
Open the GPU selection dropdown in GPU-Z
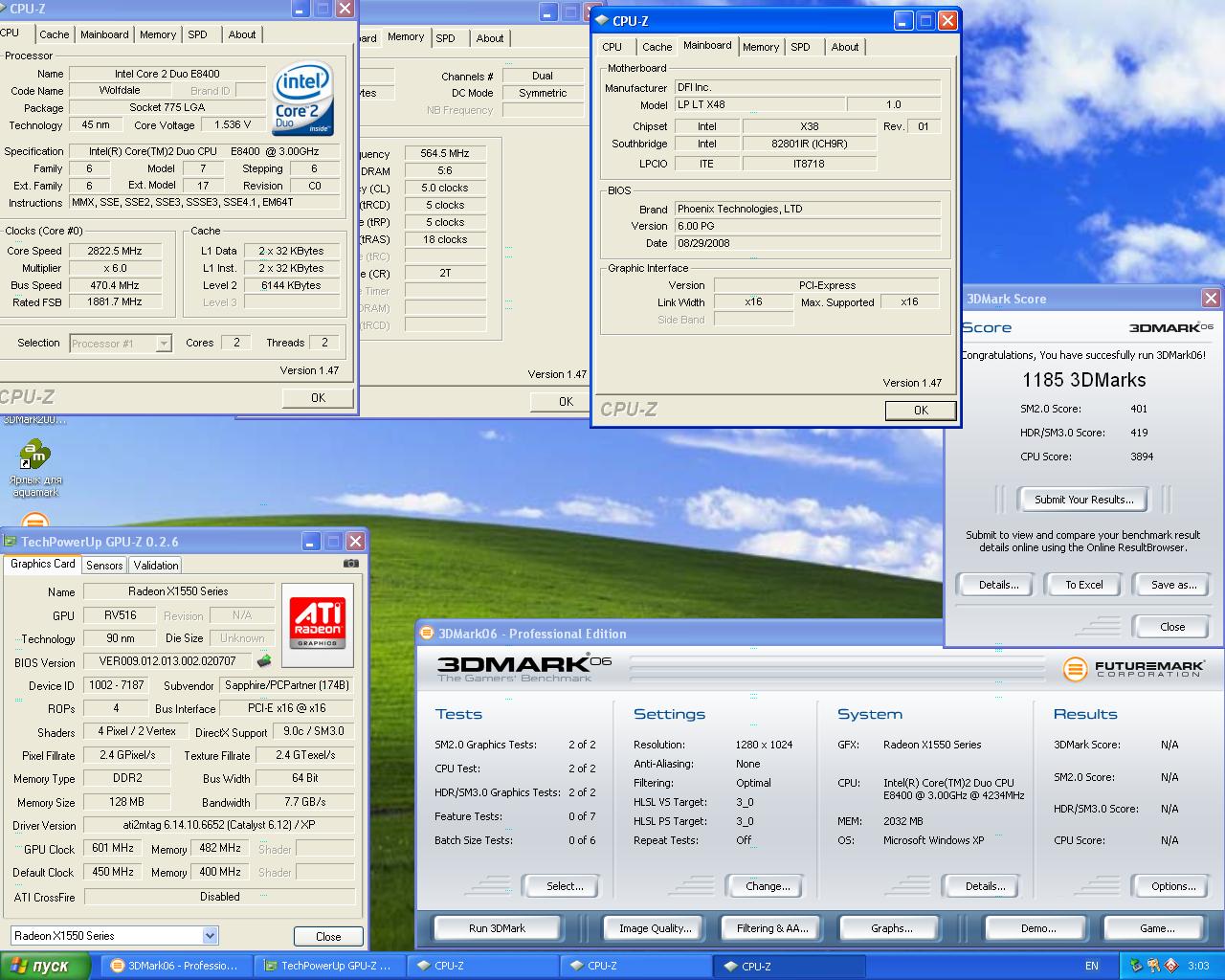click(211, 936)
